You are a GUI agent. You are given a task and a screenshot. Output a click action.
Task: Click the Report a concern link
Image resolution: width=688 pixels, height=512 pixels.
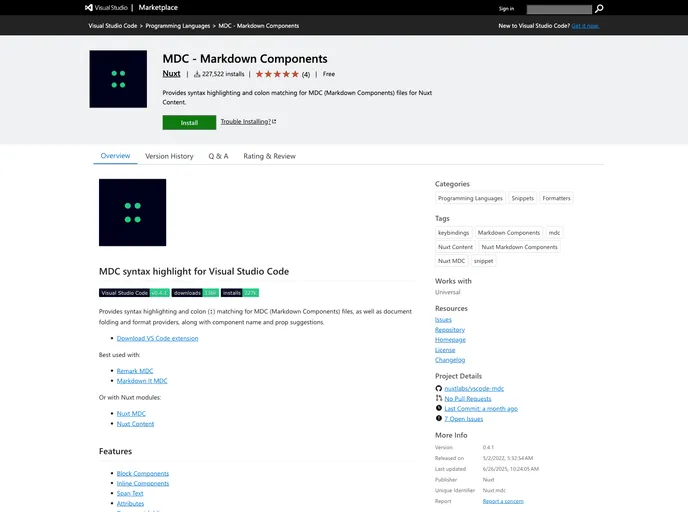(503, 501)
